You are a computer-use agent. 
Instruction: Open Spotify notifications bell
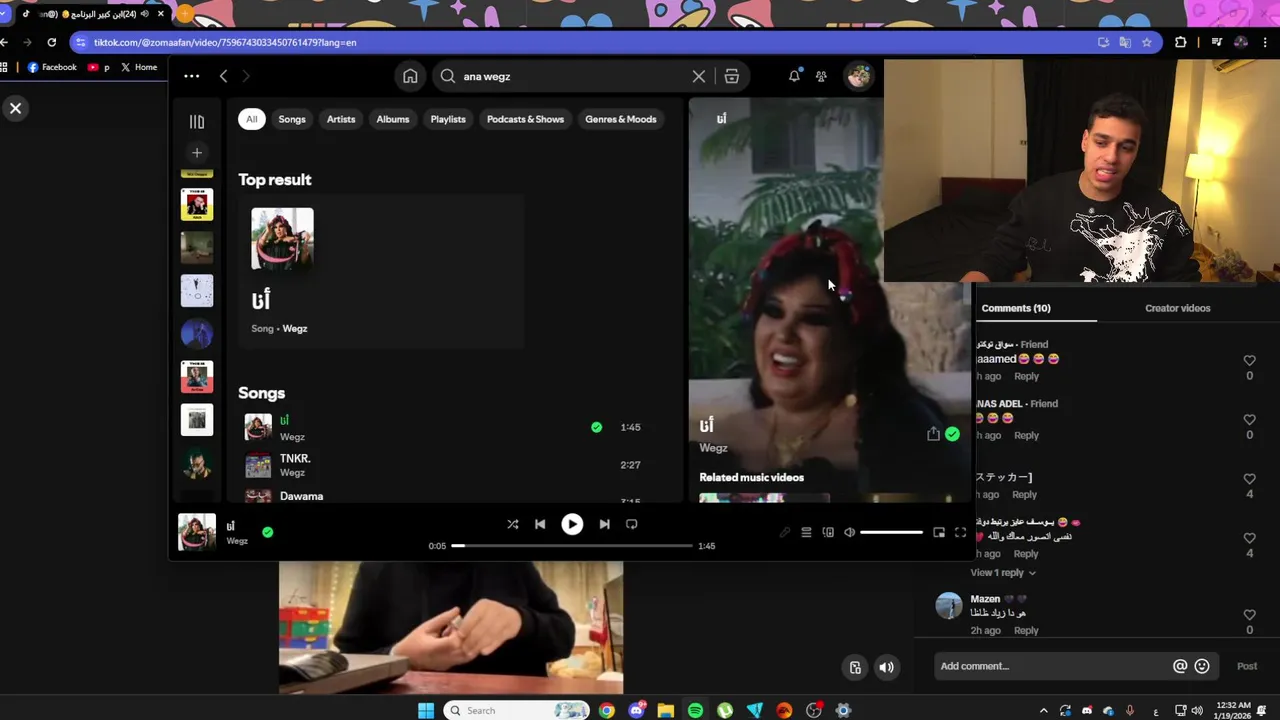click(794, 76)
